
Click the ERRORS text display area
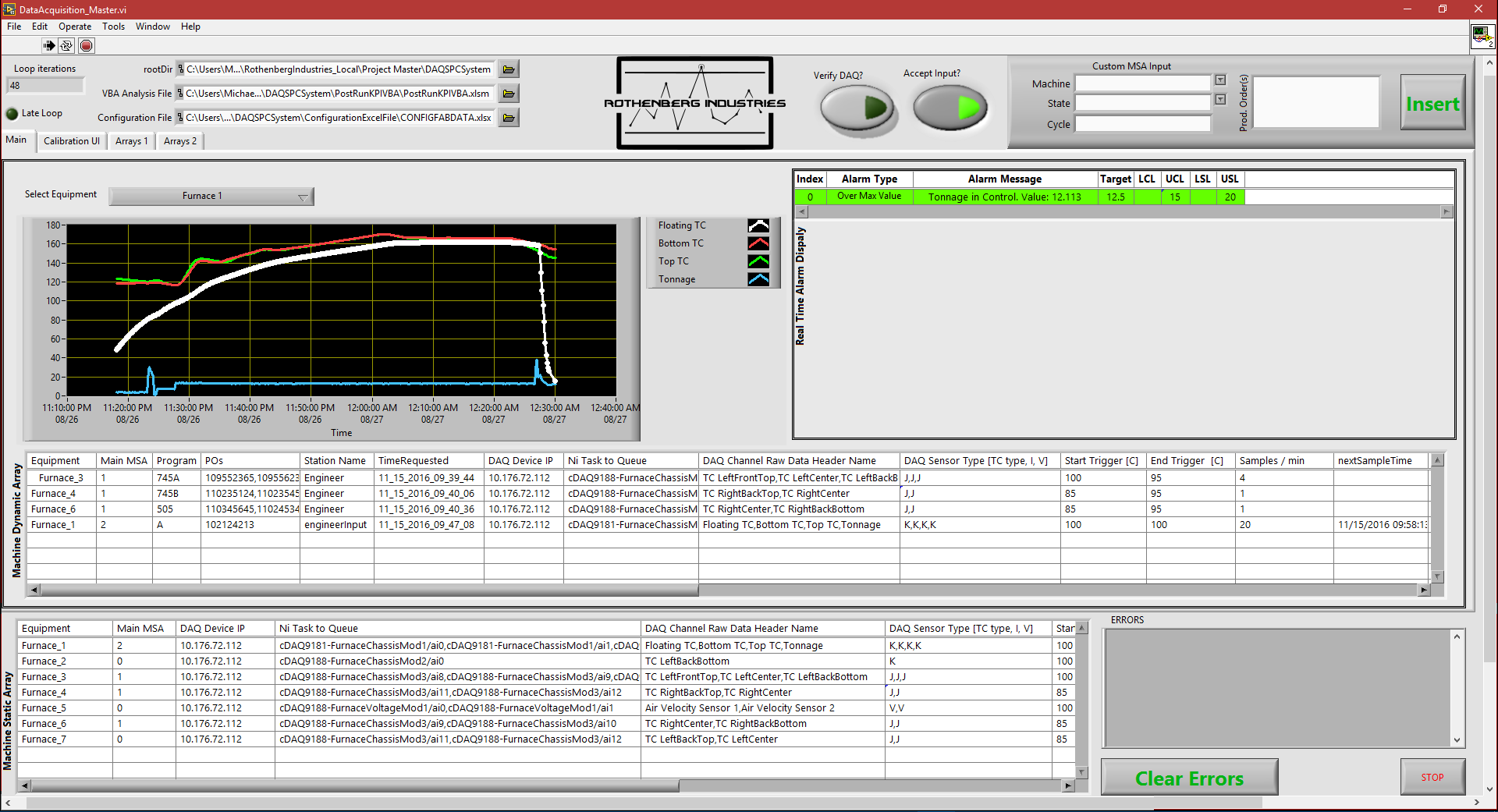click(1277, 688)
